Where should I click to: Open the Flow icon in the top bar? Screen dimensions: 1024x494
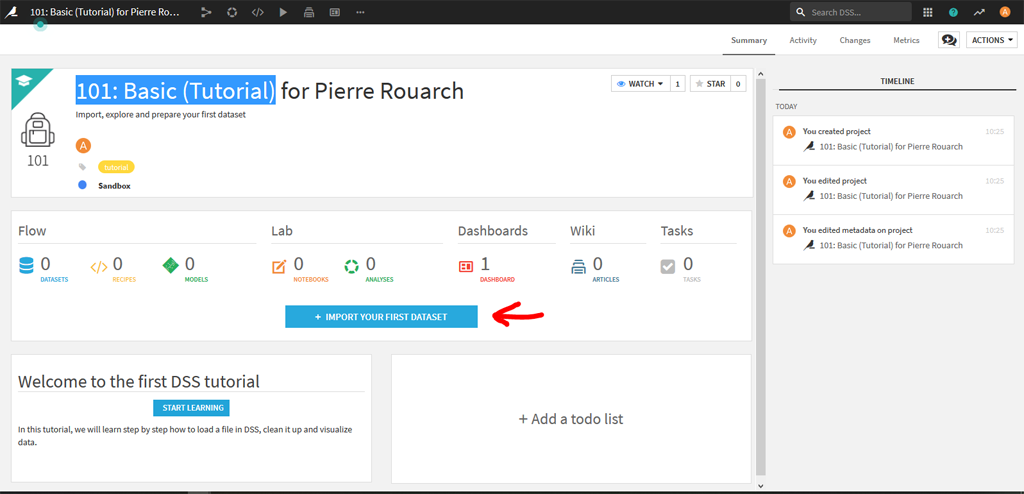pos(206,12)
